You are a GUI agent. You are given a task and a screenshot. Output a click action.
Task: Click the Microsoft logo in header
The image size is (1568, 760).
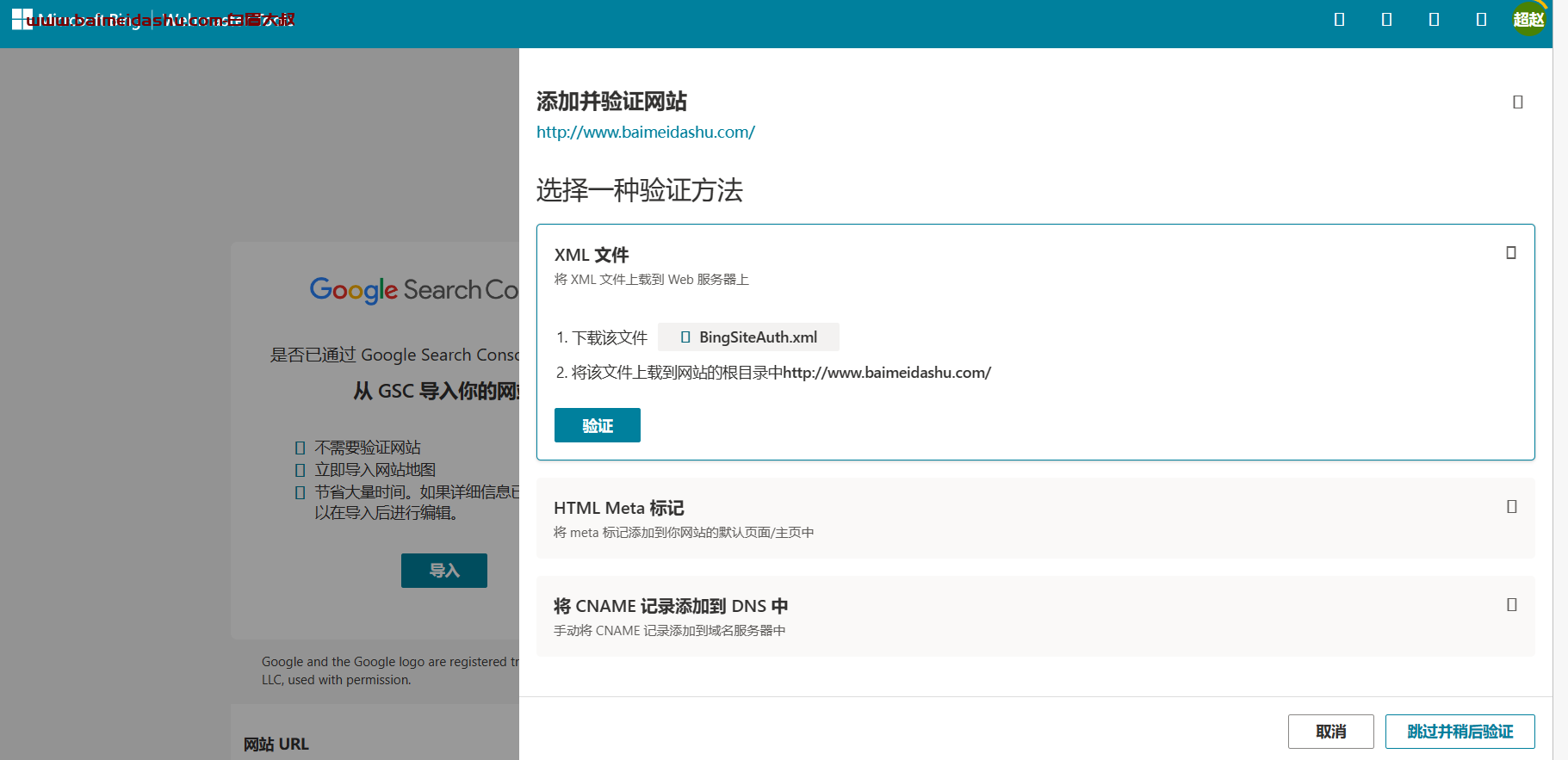[22, 20]
